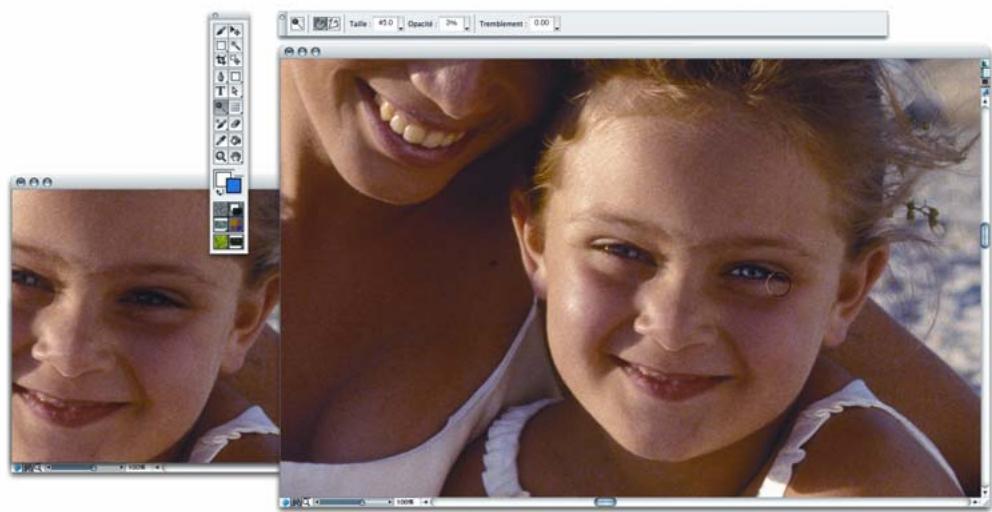Click the blue background color swatch
This screenshot has width=992, height=512.
click(233, 187)
